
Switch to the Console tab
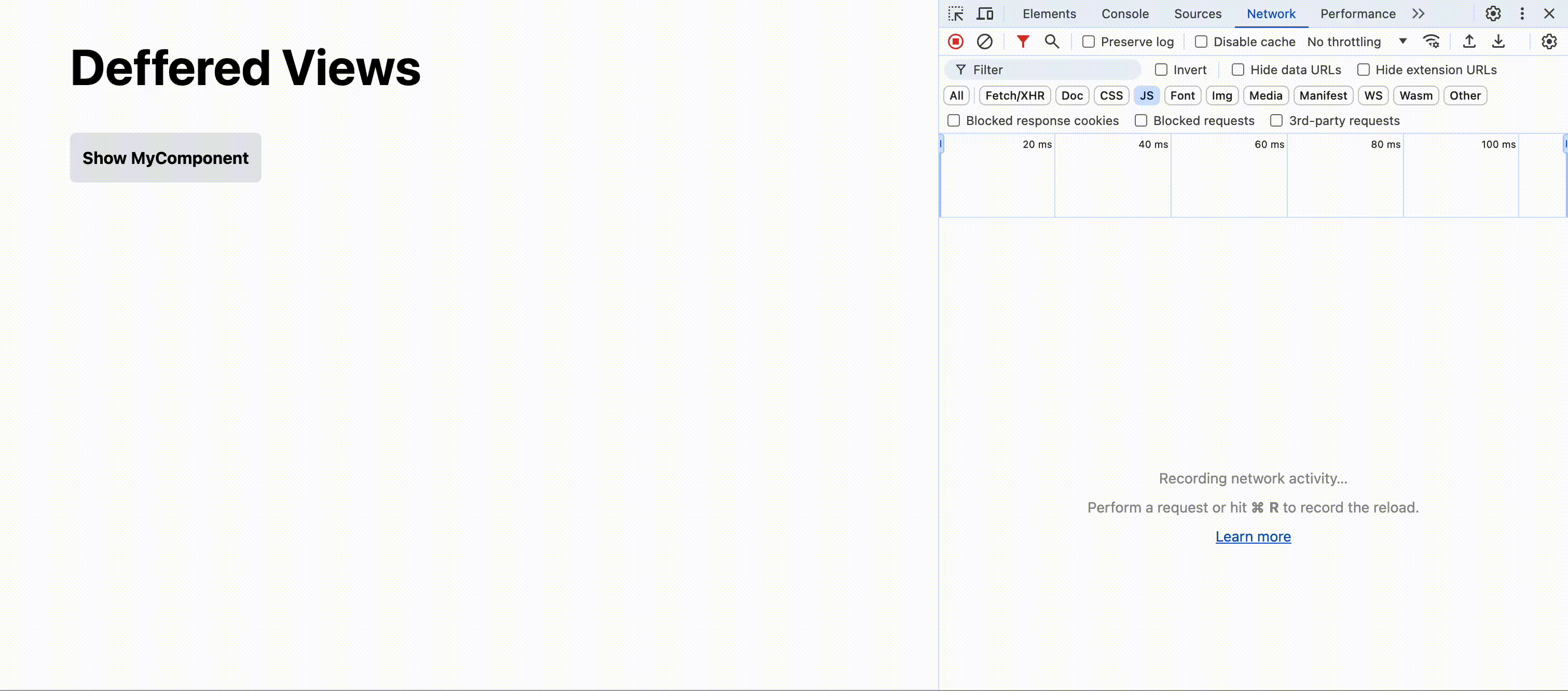coord(1125,13)
